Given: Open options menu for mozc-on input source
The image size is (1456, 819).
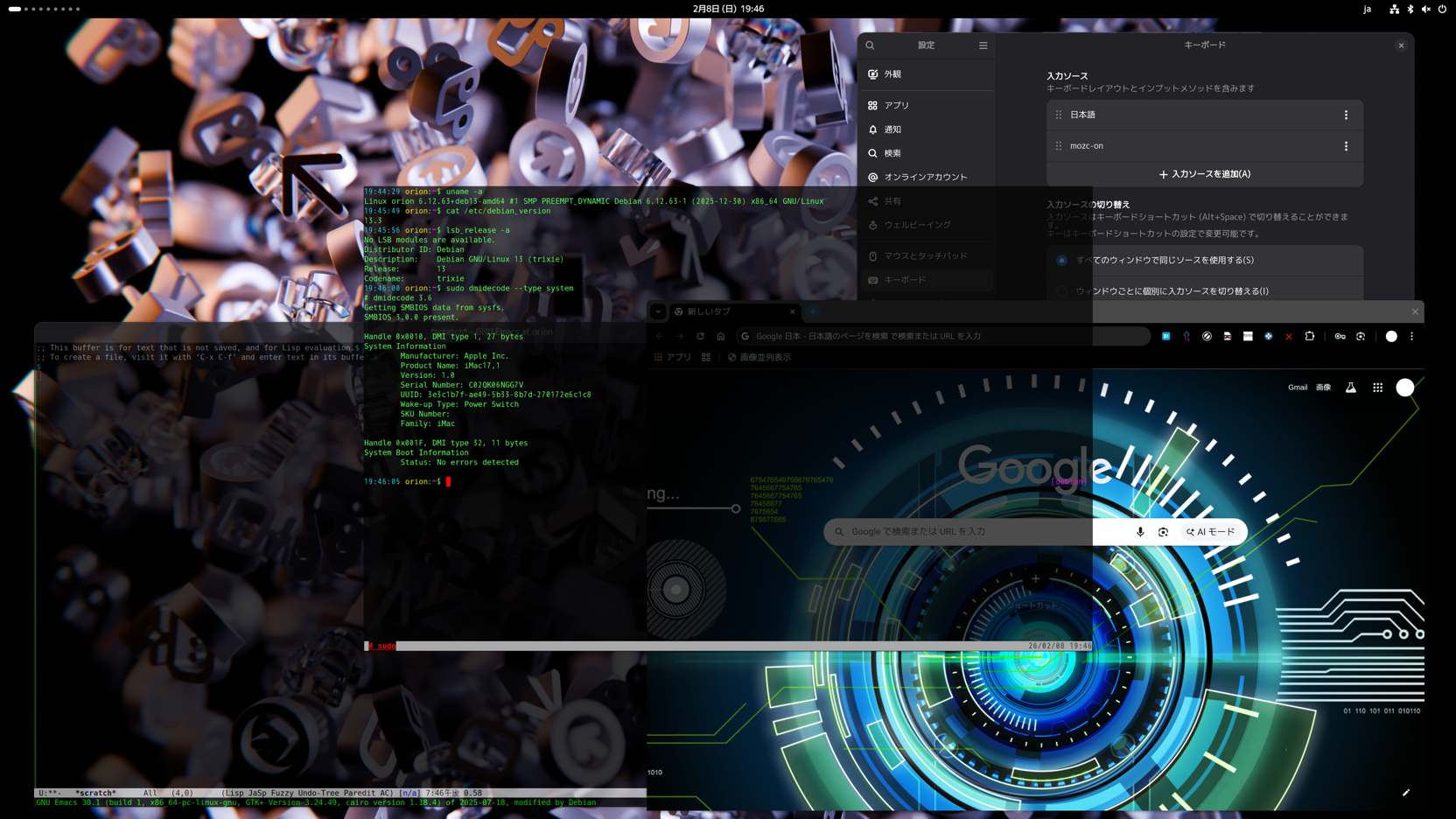Looking at the screenshot, I should 1346,146.
